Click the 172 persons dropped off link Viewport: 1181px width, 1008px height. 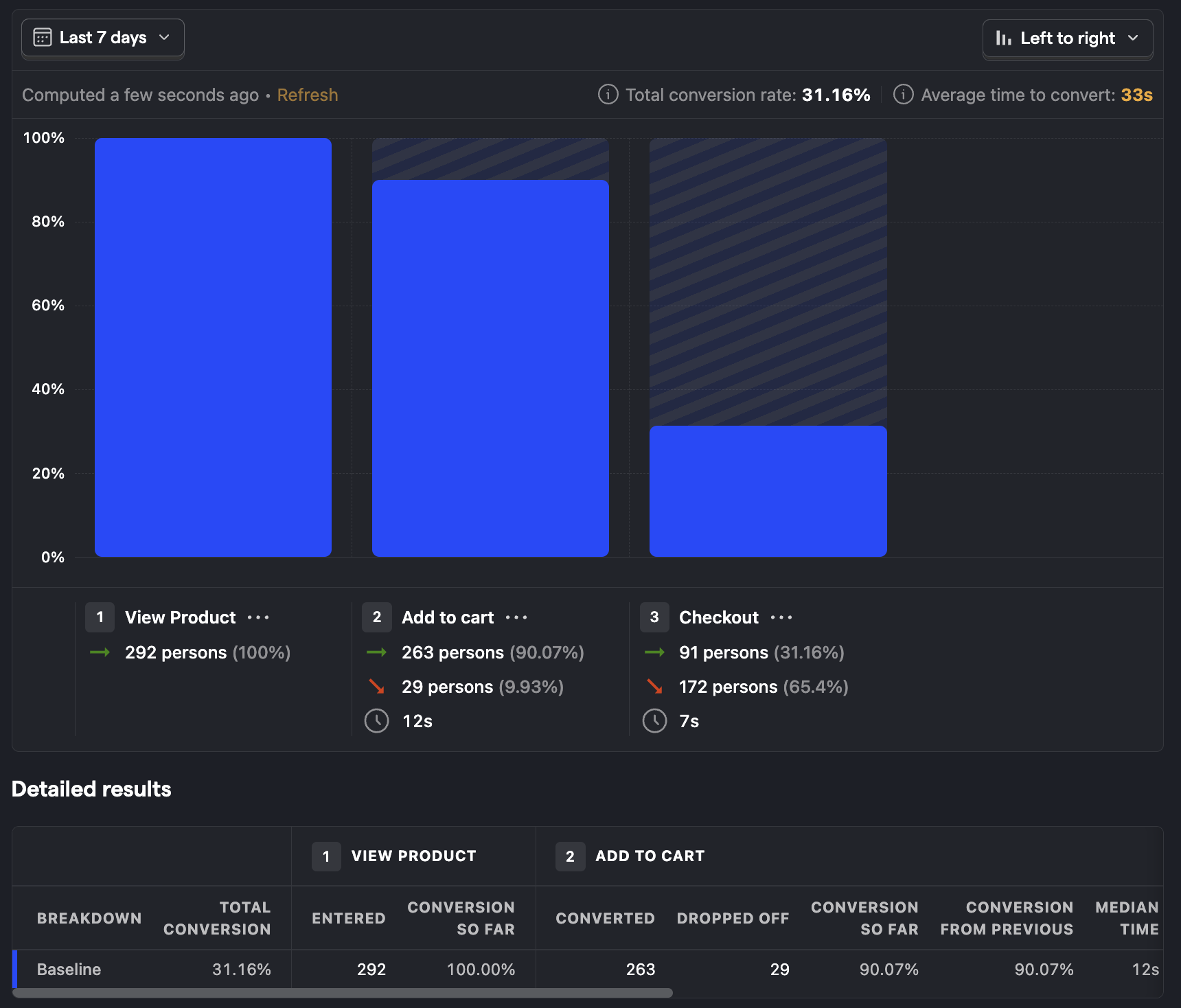[x=729, y=687]
